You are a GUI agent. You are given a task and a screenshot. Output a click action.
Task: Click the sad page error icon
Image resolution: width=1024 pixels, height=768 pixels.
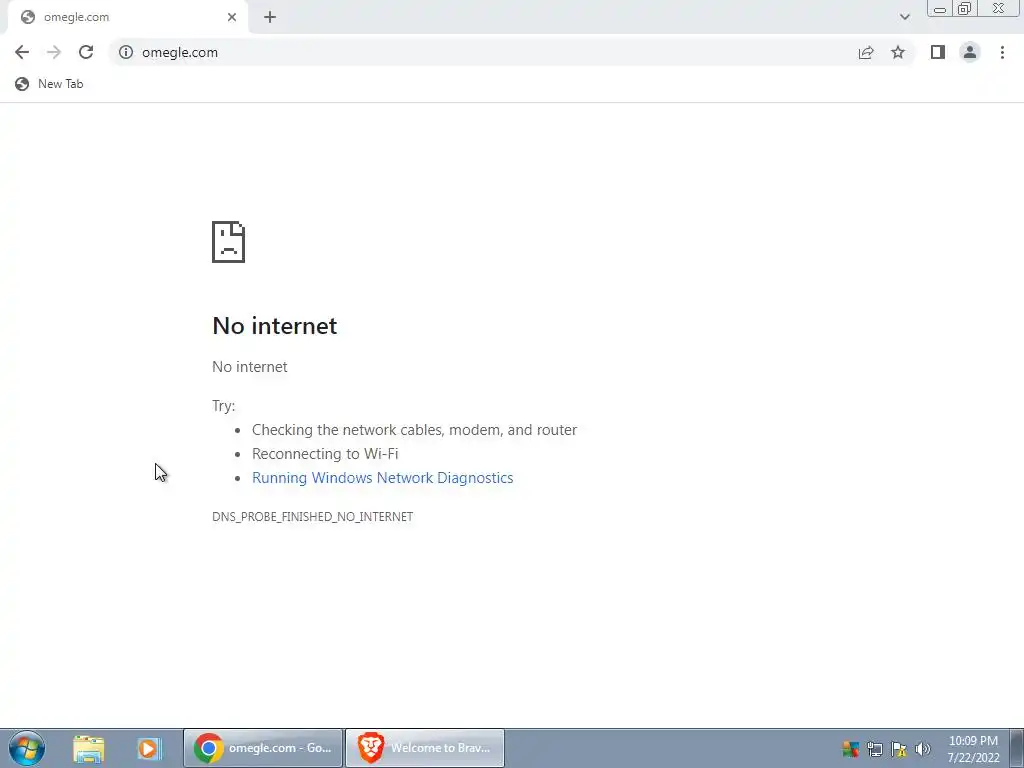pos(229,242)
